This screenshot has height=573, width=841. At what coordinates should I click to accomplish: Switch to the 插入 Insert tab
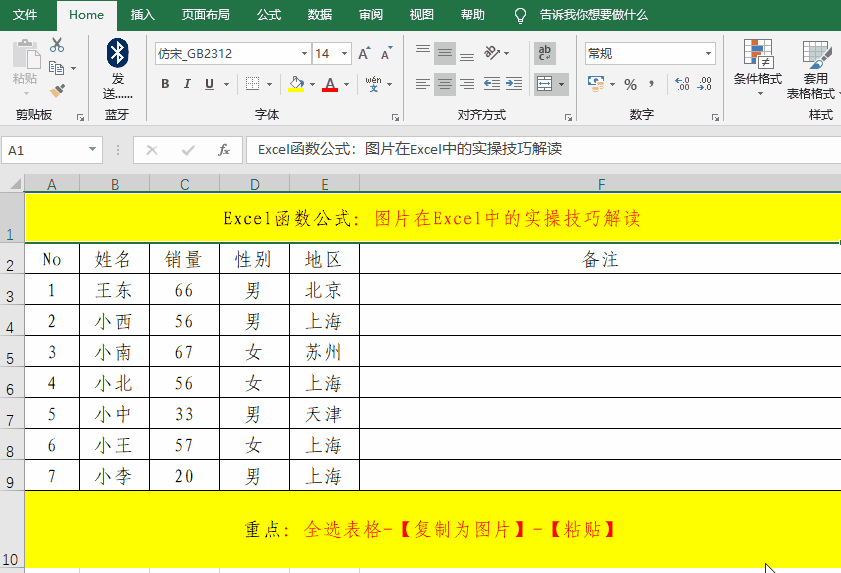(143, 15)
